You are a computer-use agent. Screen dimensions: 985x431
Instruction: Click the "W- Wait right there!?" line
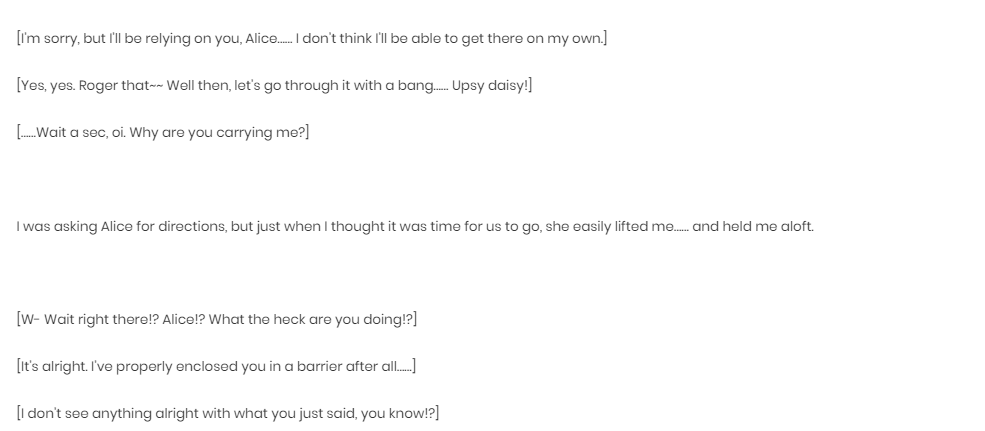click(217, 319)
